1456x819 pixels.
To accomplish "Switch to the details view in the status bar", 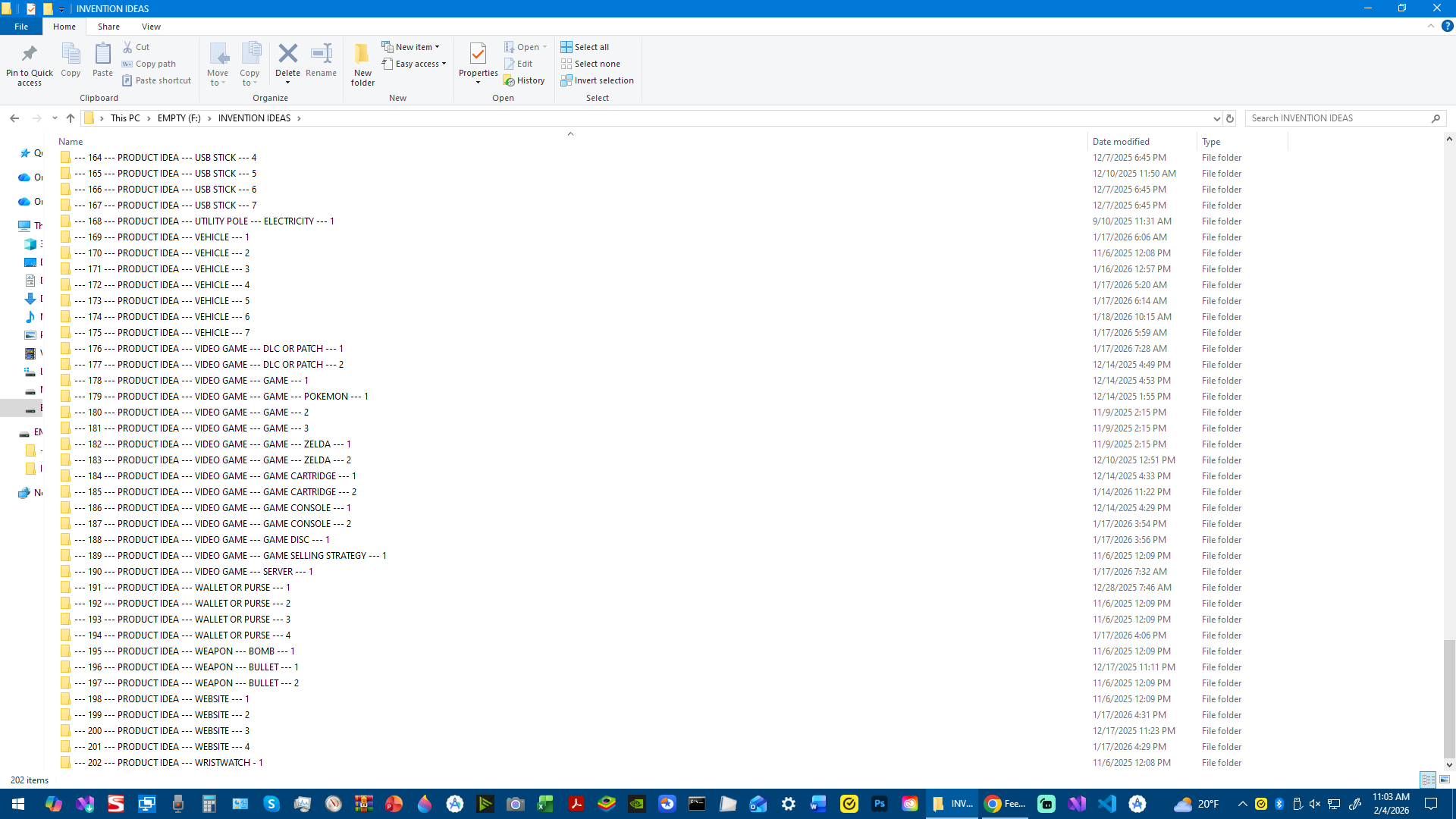I will tap(1428, 780).
